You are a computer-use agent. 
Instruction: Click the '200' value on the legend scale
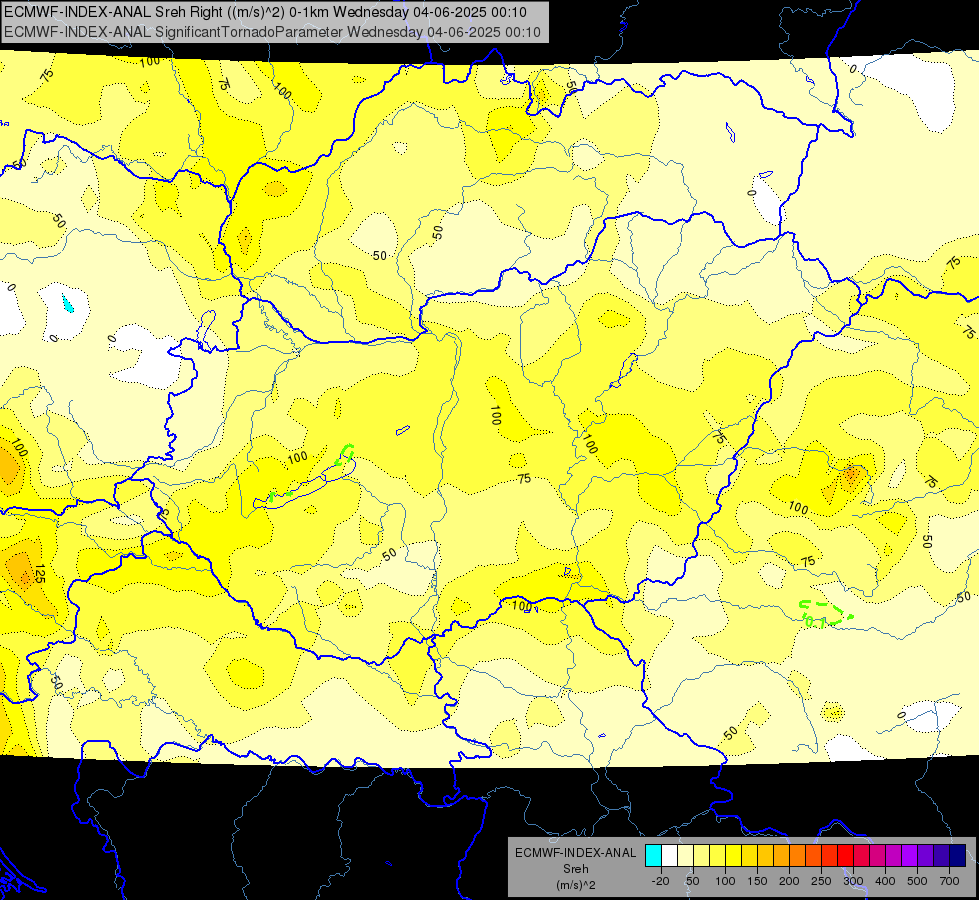click(789, 881)
